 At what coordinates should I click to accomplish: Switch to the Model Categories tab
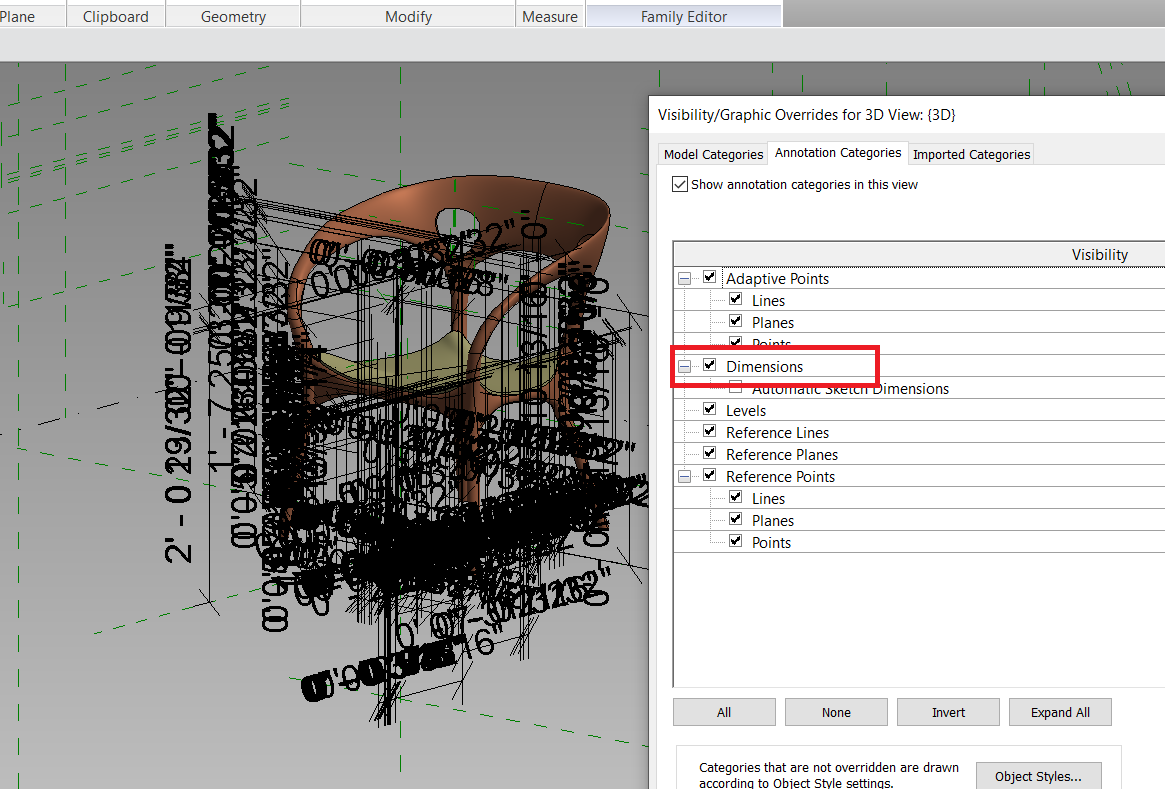pyautogui.click(x=713, y=155)
